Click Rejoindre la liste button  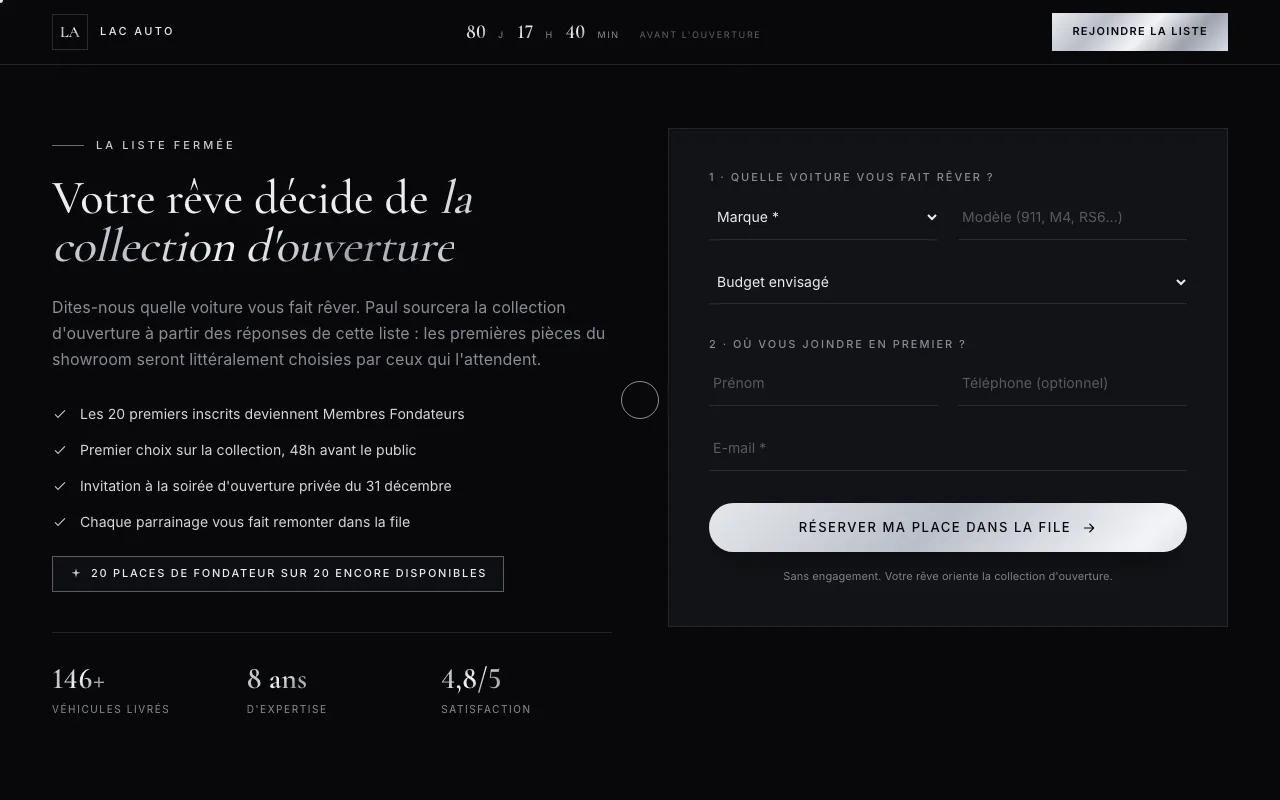(1140, 32)
